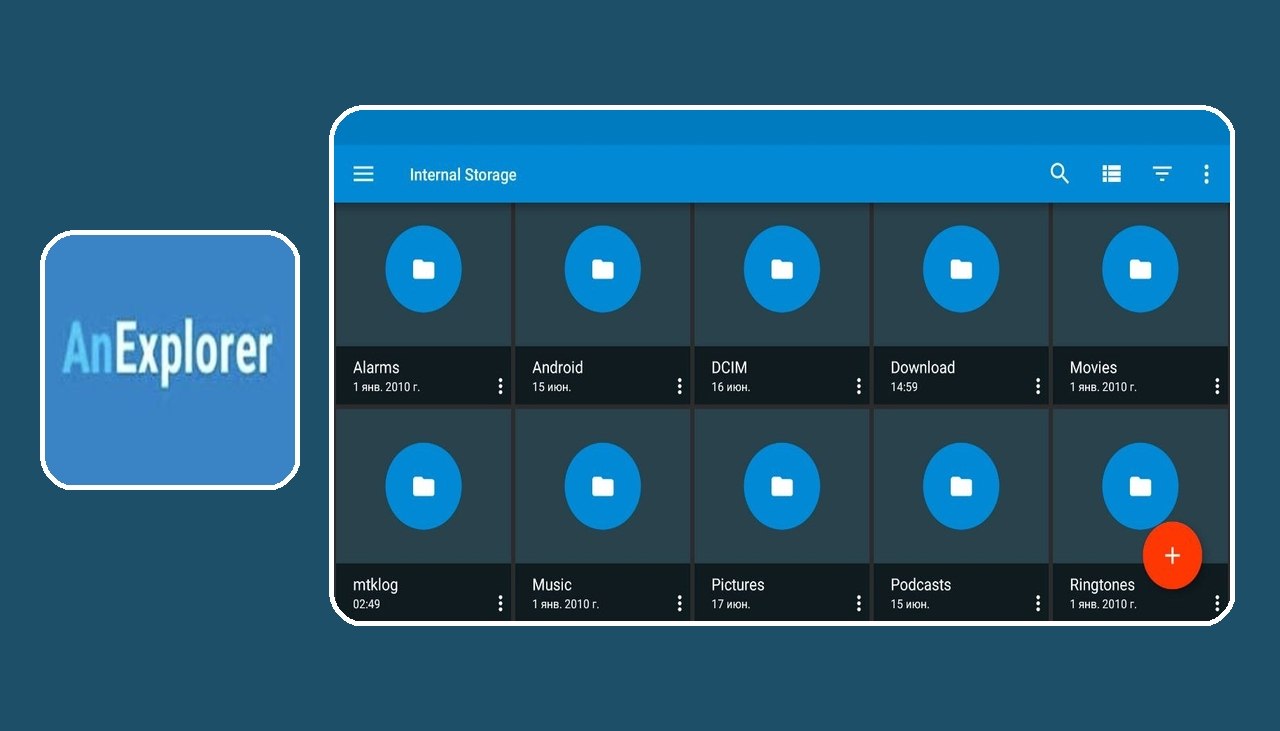Open the sort filter options
The image size is (1280, 731).
click(x=1162, y=174)
